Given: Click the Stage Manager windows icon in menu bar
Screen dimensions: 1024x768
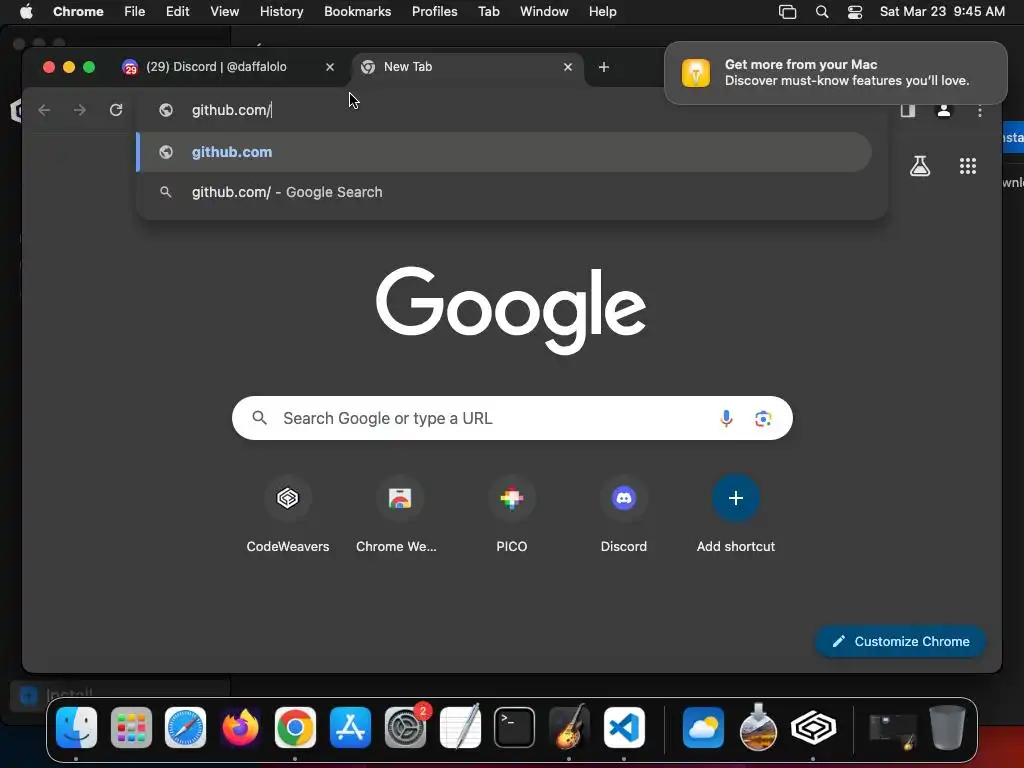Looking at the screenshot, I should 788,12.
